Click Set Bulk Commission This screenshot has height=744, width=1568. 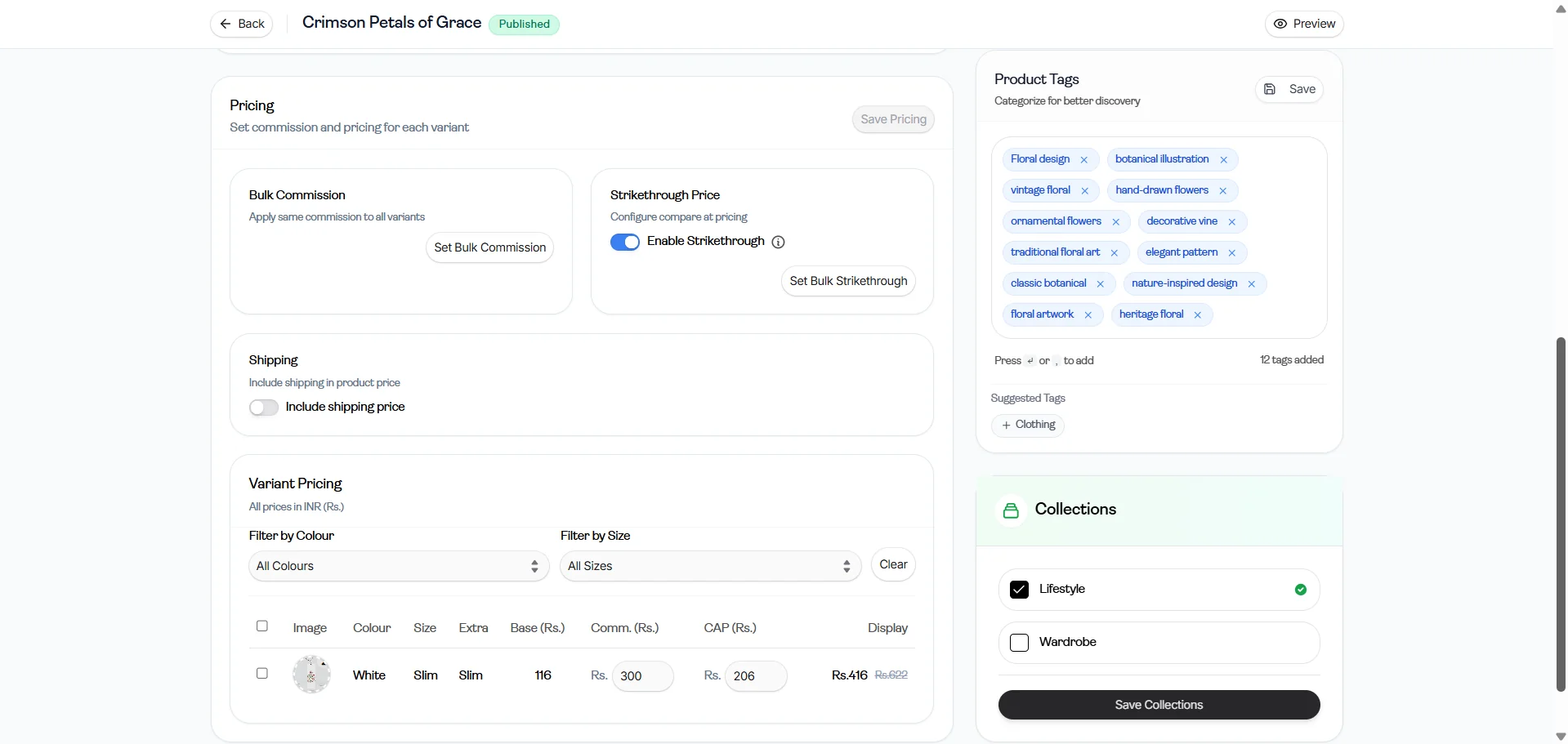pos(489,247)
